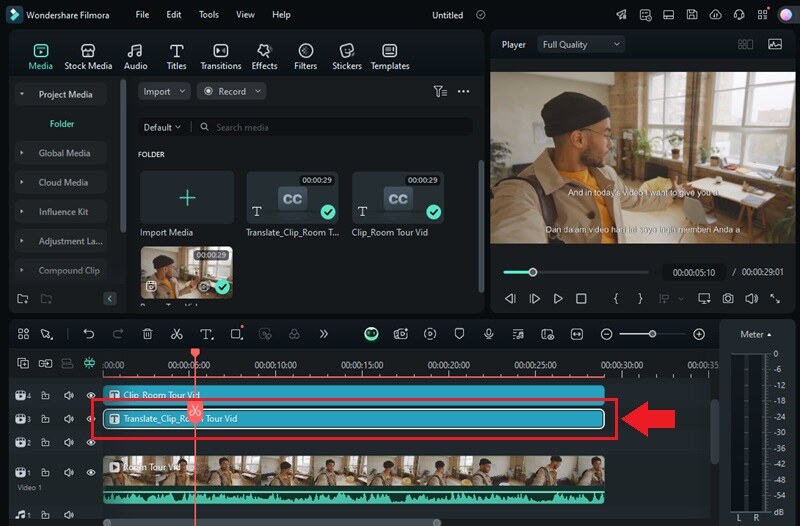Screen dimensions: 800x526
Task: Open the File menu
Action: pyautogui.click(x=142, y=15)
